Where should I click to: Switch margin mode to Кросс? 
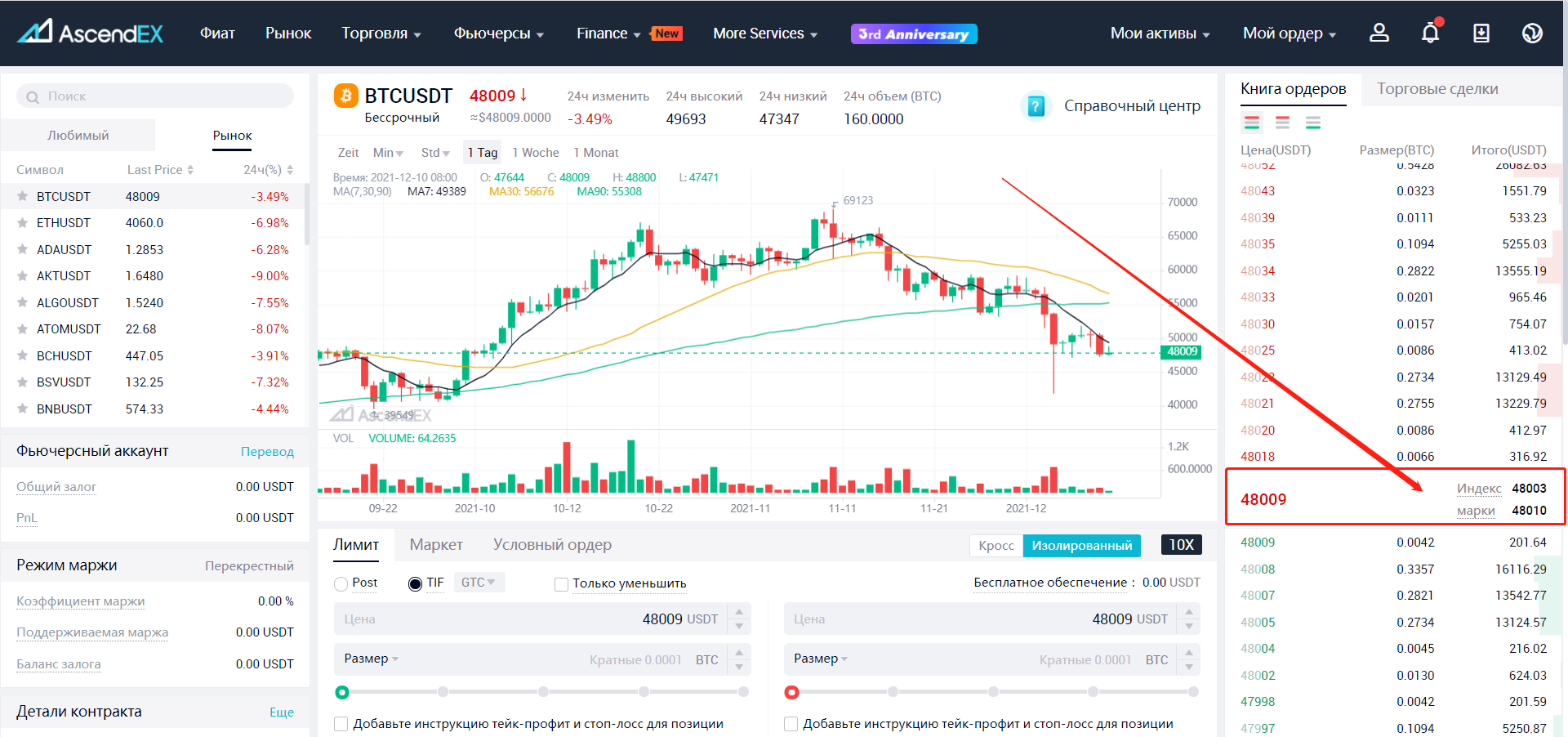996,545
